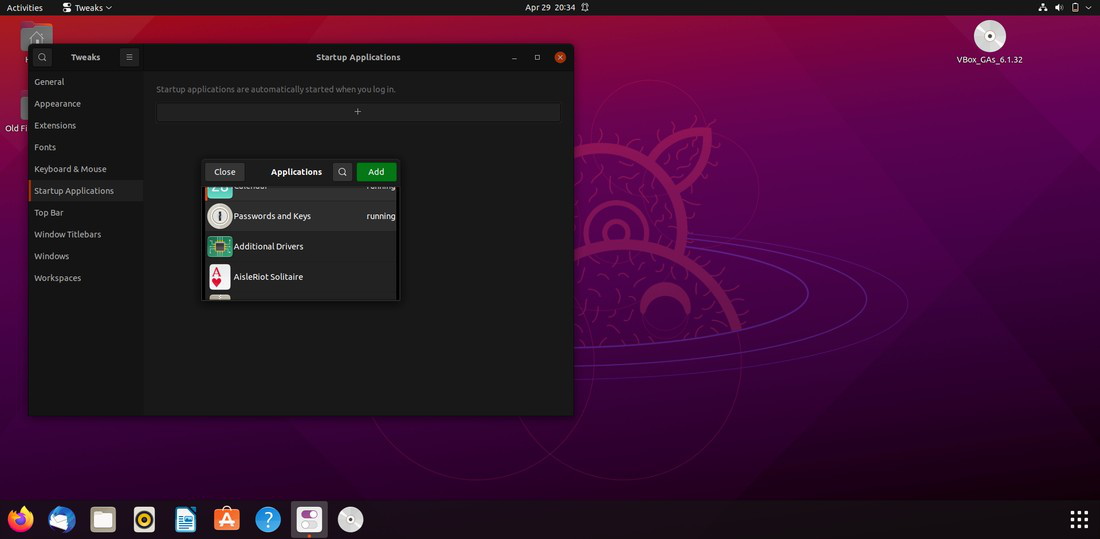Click the plus to add startup application
Viewport: 1100px width, 539px height.
(x=358, y=112)
